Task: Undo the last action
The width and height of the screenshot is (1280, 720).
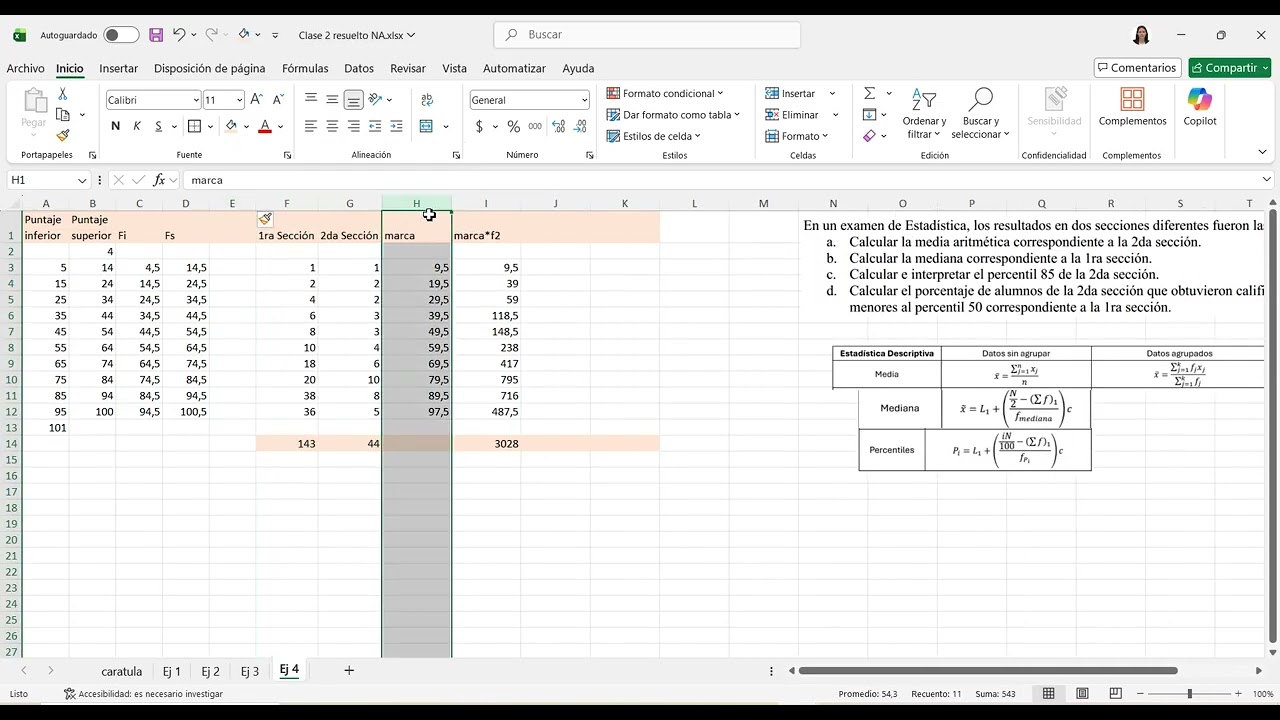Action: point(179,35)
